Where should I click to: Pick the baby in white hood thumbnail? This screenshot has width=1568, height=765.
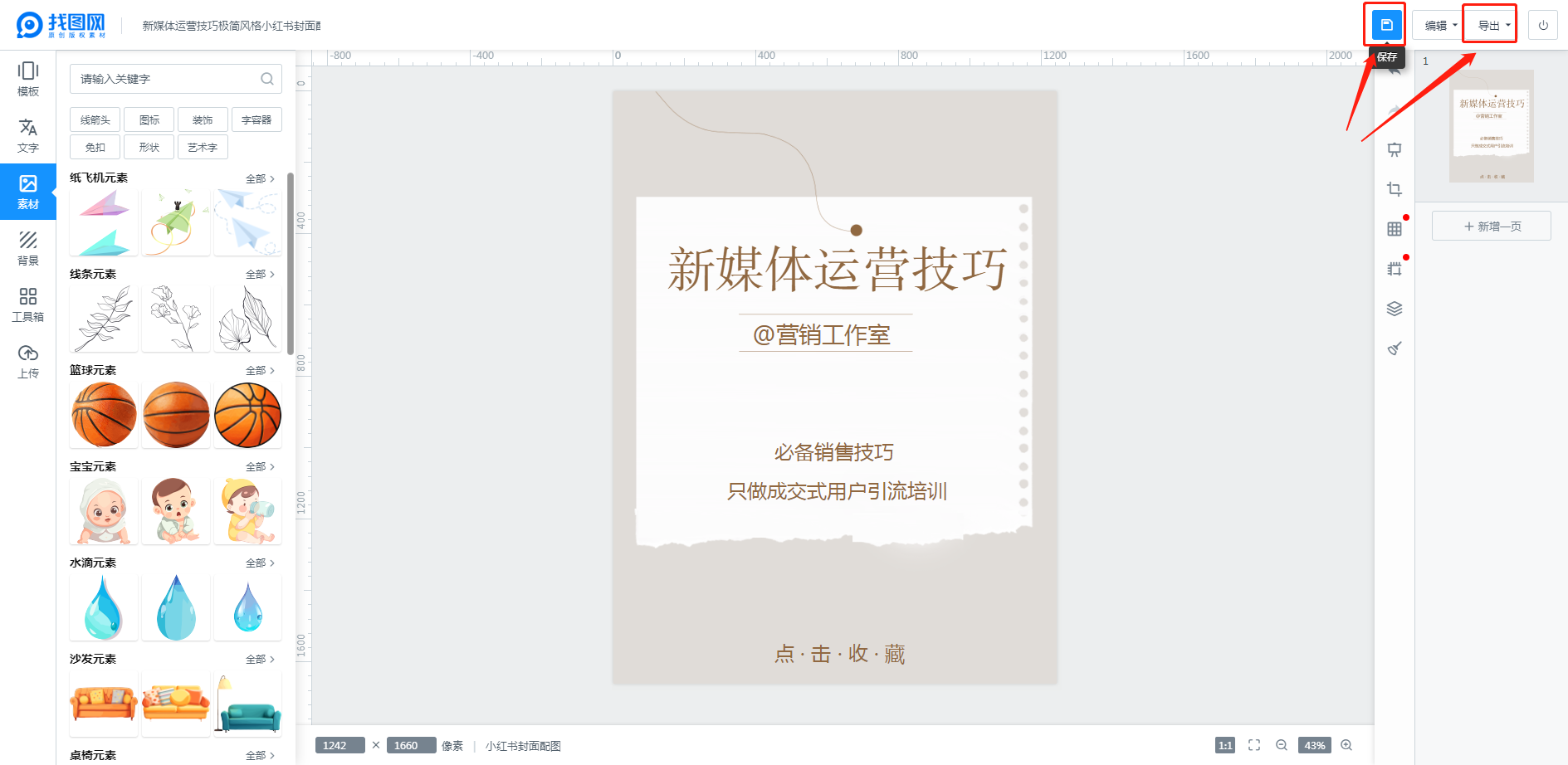tap(104, 511)
